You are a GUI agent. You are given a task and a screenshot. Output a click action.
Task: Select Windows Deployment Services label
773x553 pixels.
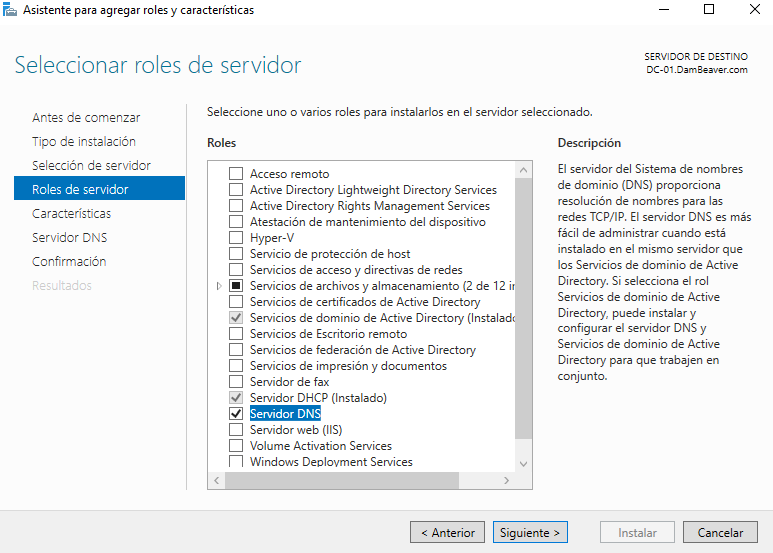pos(331,461)
